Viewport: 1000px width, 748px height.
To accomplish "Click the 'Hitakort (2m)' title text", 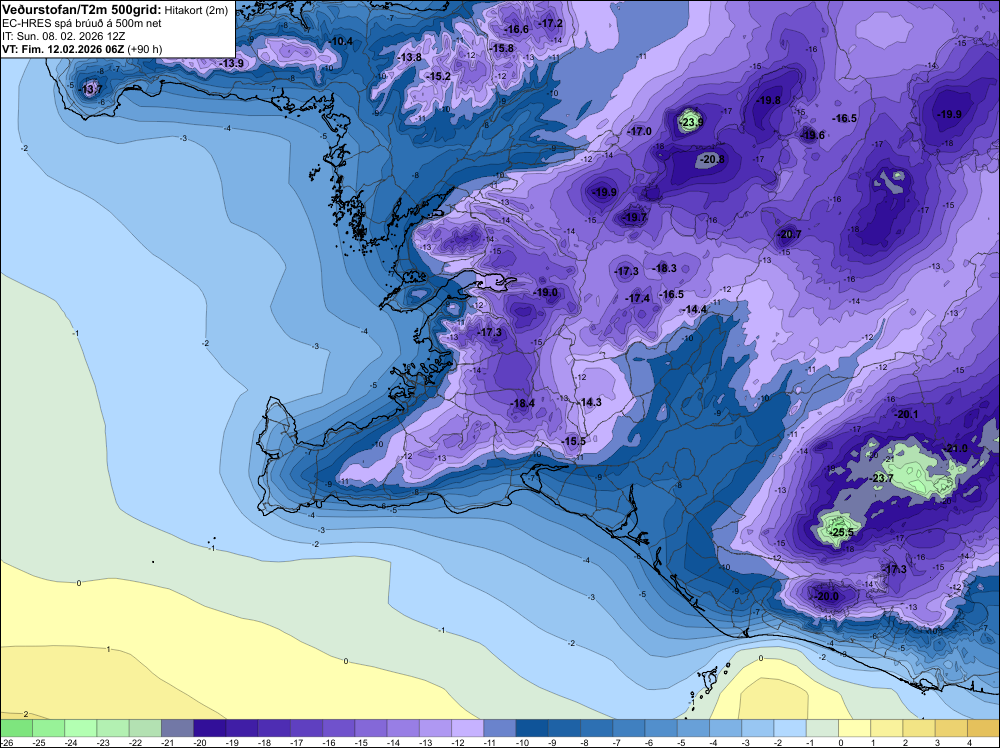I will click(x=196, y=10).
